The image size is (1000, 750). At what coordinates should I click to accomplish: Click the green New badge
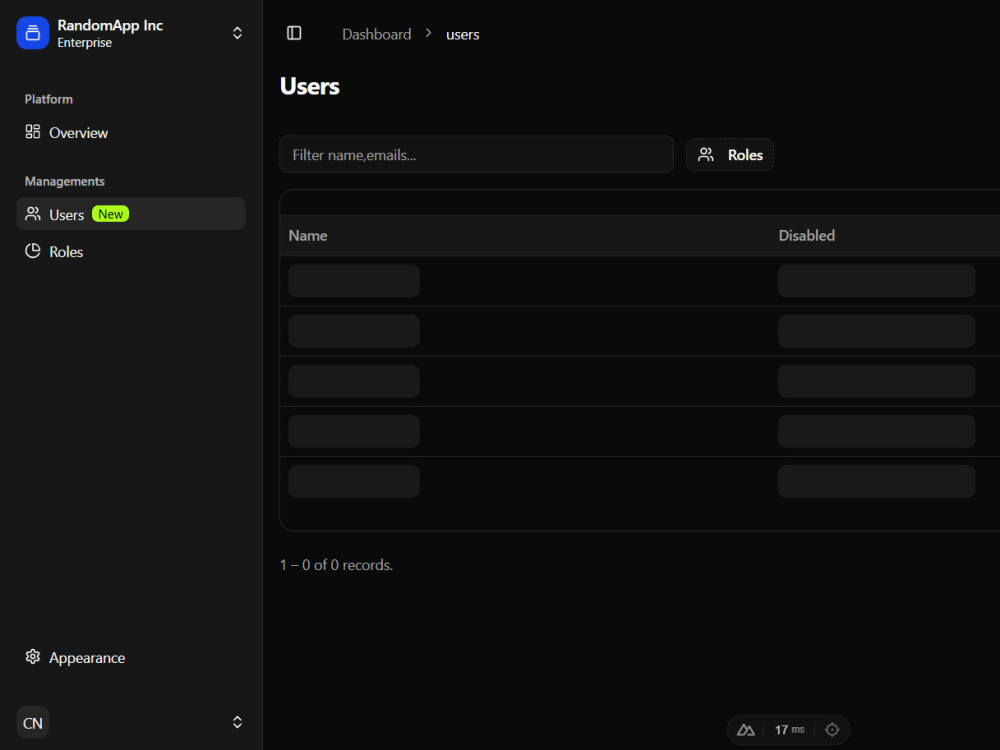pyautogui.click(x=110, y=214)
